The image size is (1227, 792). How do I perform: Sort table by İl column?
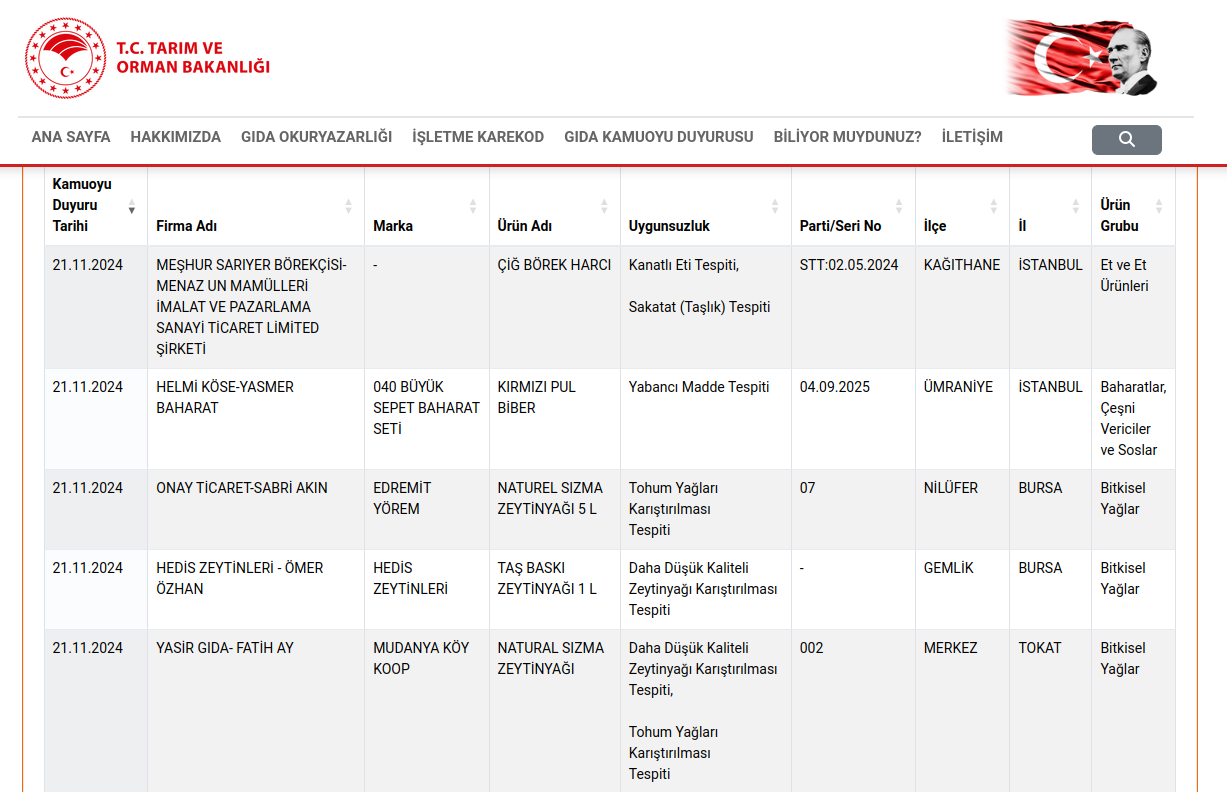pyautogui.click(x=1075, y=207)
